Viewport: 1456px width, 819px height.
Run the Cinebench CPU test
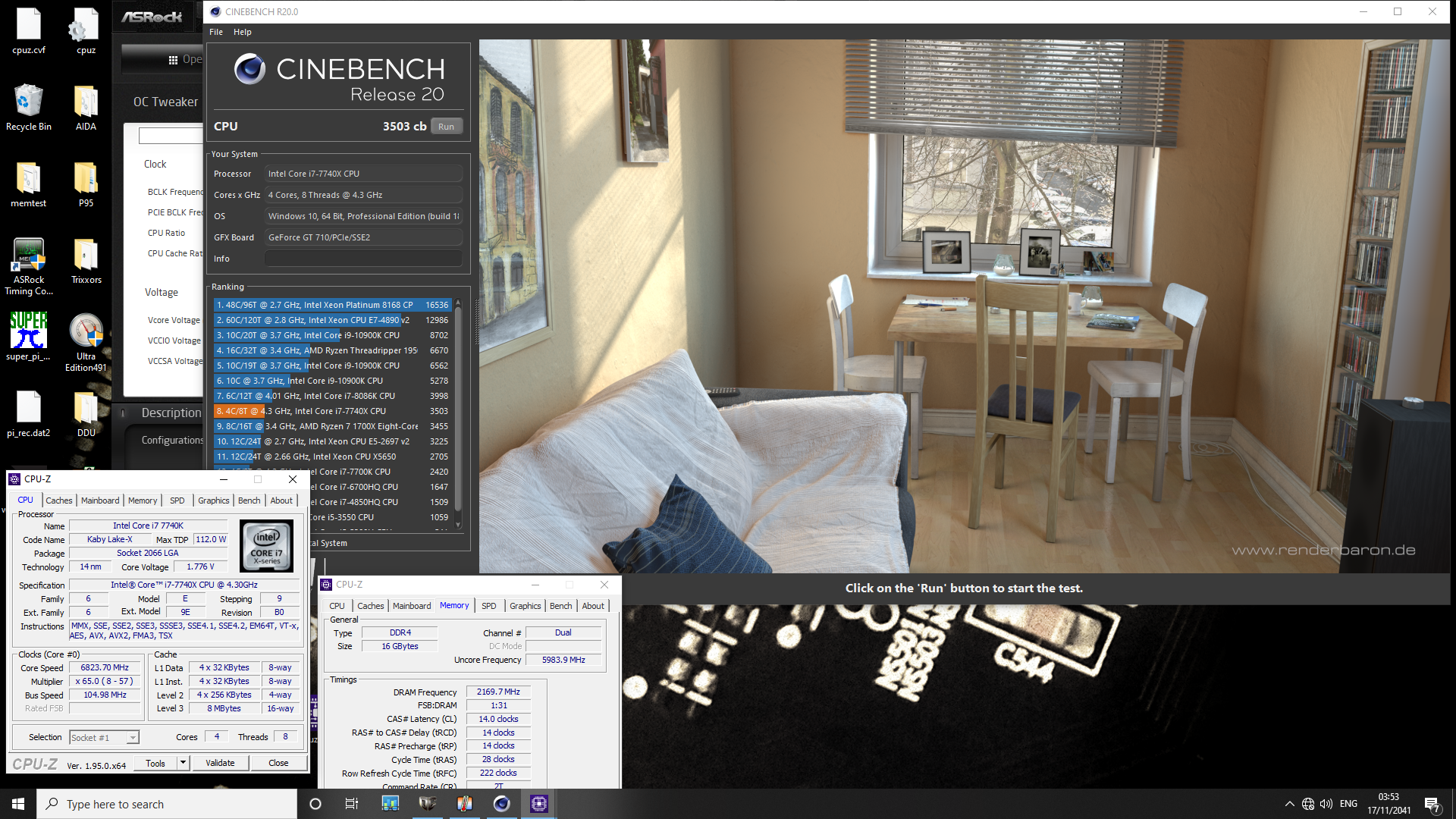(x=446, y=127)
